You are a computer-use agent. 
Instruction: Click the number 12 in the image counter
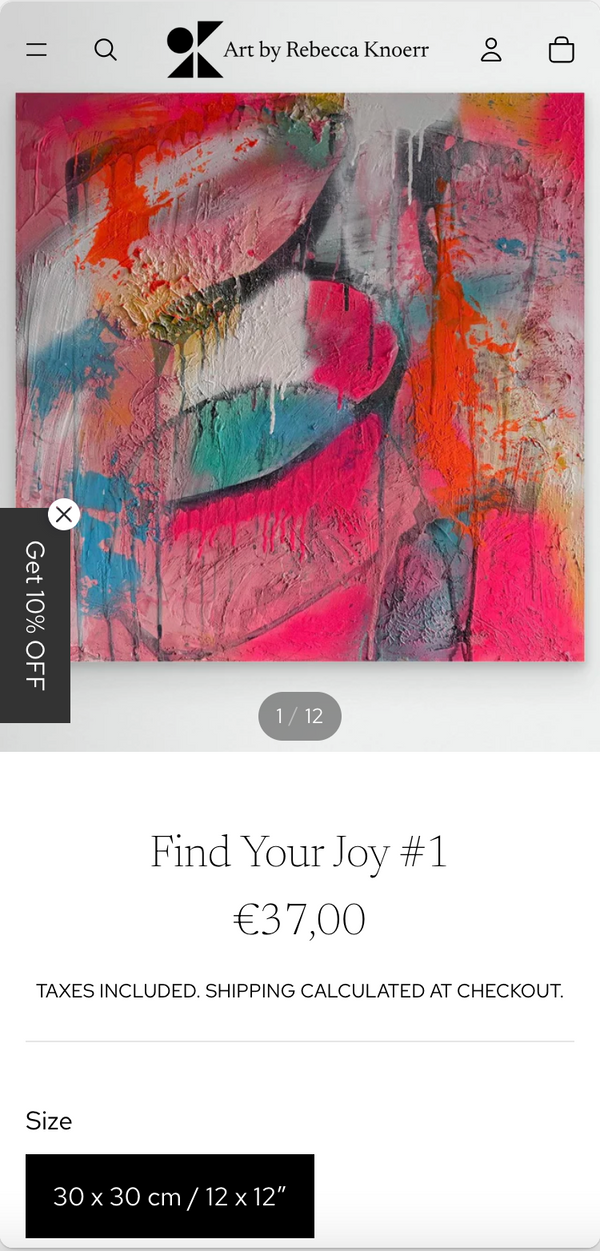(x=314, y=716)
